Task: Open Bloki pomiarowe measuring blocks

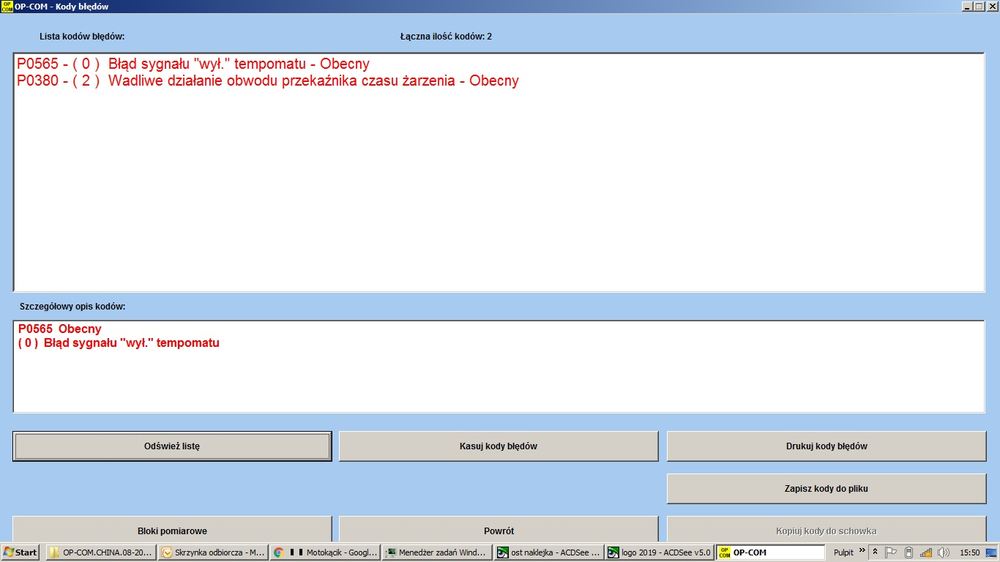Action: point(172,529)
